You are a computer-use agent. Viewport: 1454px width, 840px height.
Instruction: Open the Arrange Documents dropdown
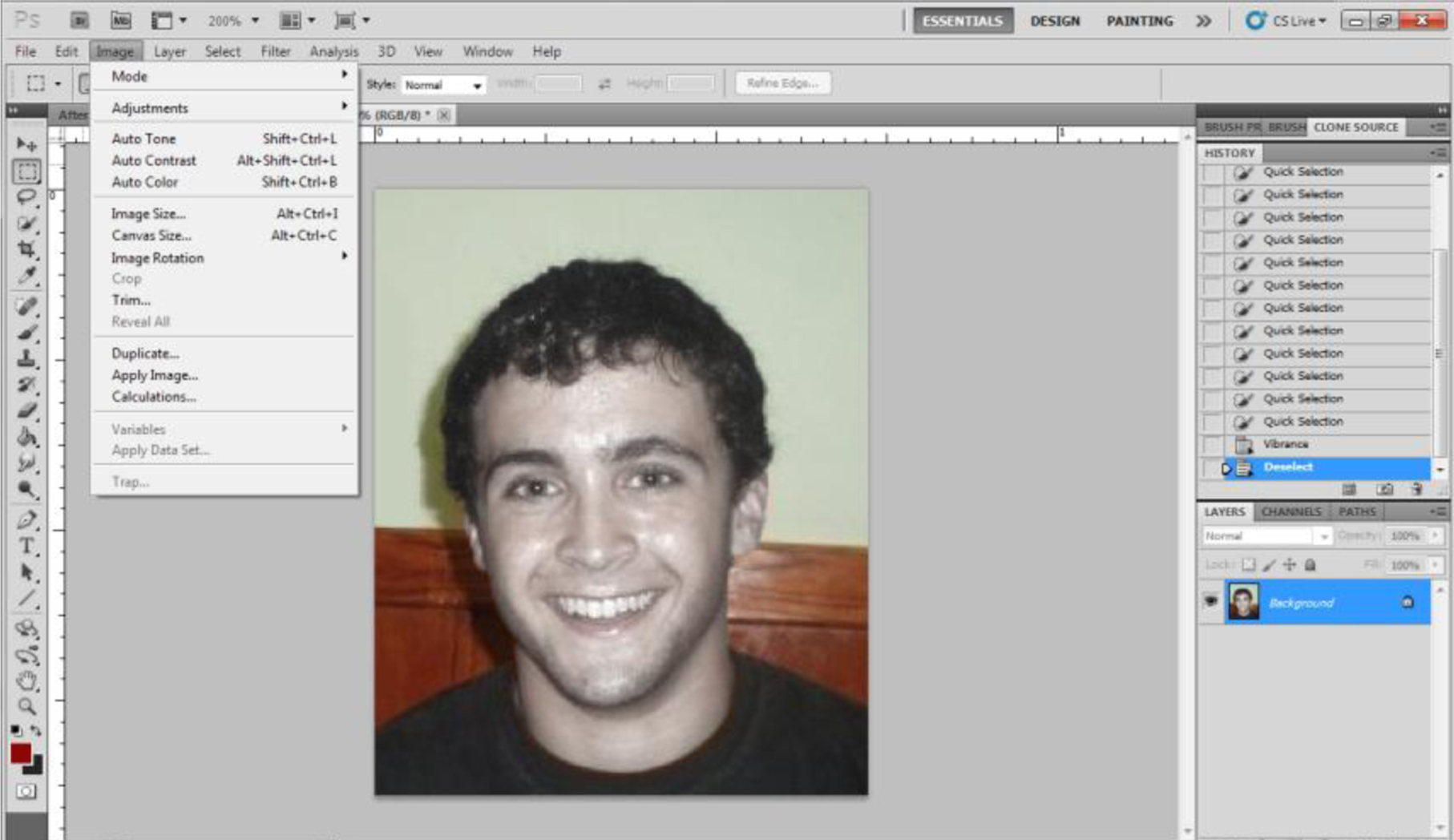tap(297, 21)
